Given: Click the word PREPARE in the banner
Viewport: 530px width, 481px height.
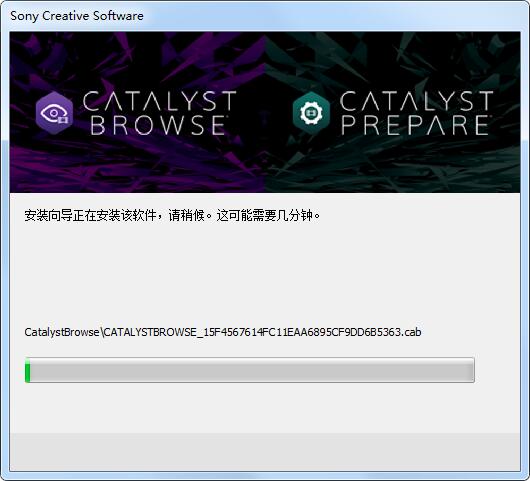Looking at the screenshot, I should click(415, 125).
